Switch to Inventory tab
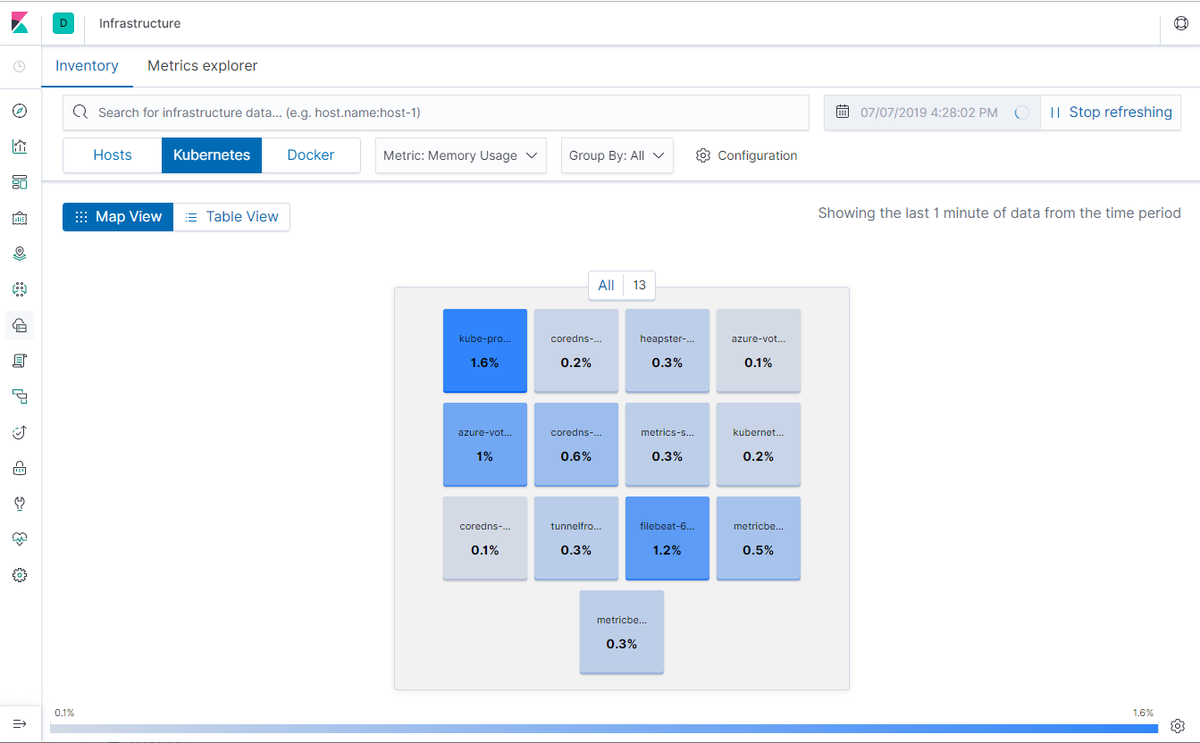The width and height of the screenshot is (1200, 743). pos(87,66)
